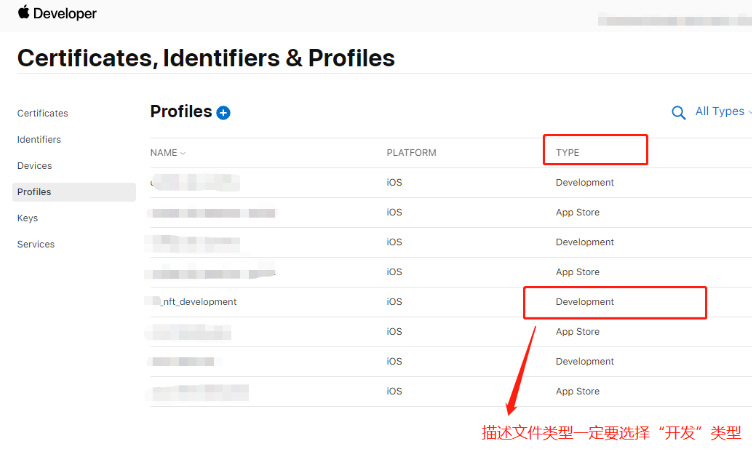Viewport: 752px width, 461px height.
Task: Click Development type in nft_development row
Action: pyautogui.click(x=585, y=301)
